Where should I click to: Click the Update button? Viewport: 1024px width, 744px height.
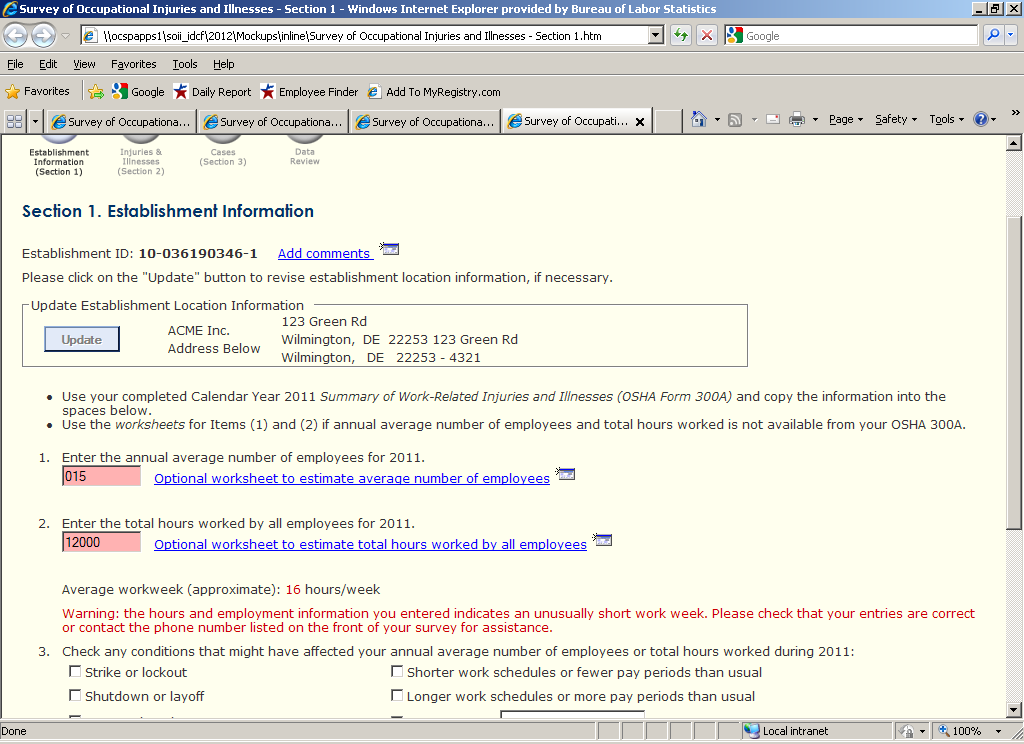click(82, 339)
